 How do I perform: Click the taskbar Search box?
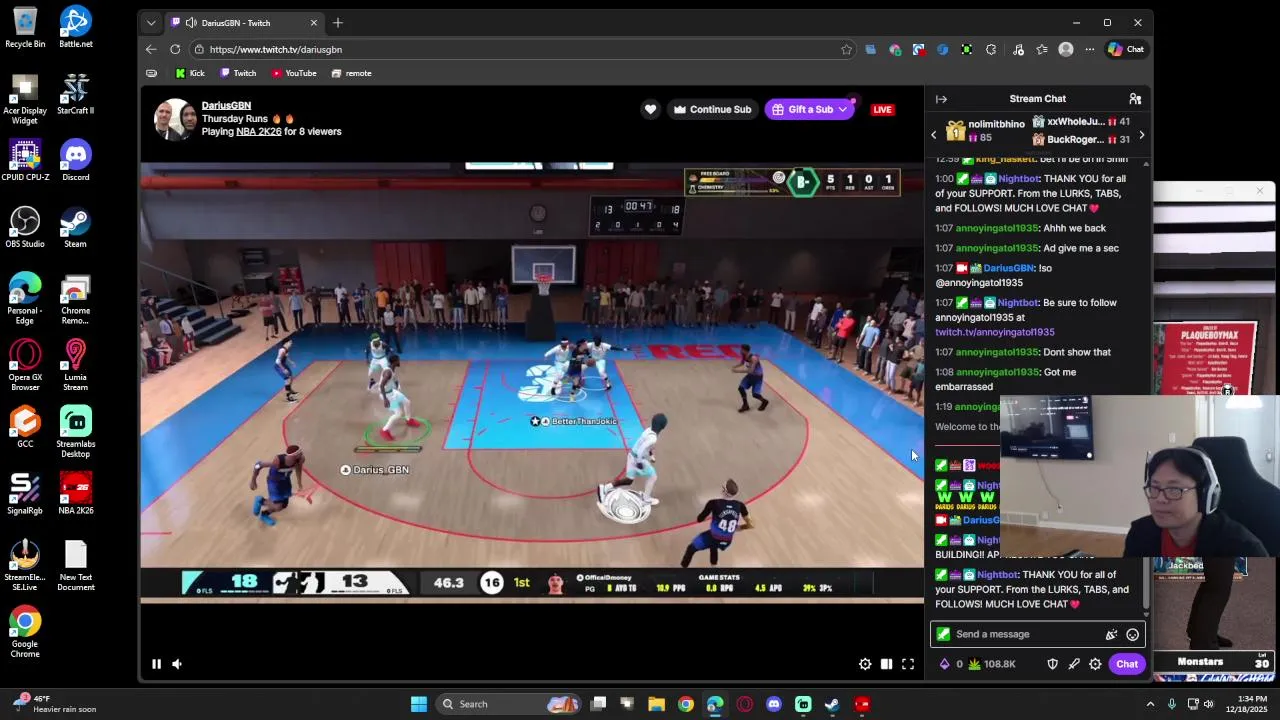tap(510, 704)
